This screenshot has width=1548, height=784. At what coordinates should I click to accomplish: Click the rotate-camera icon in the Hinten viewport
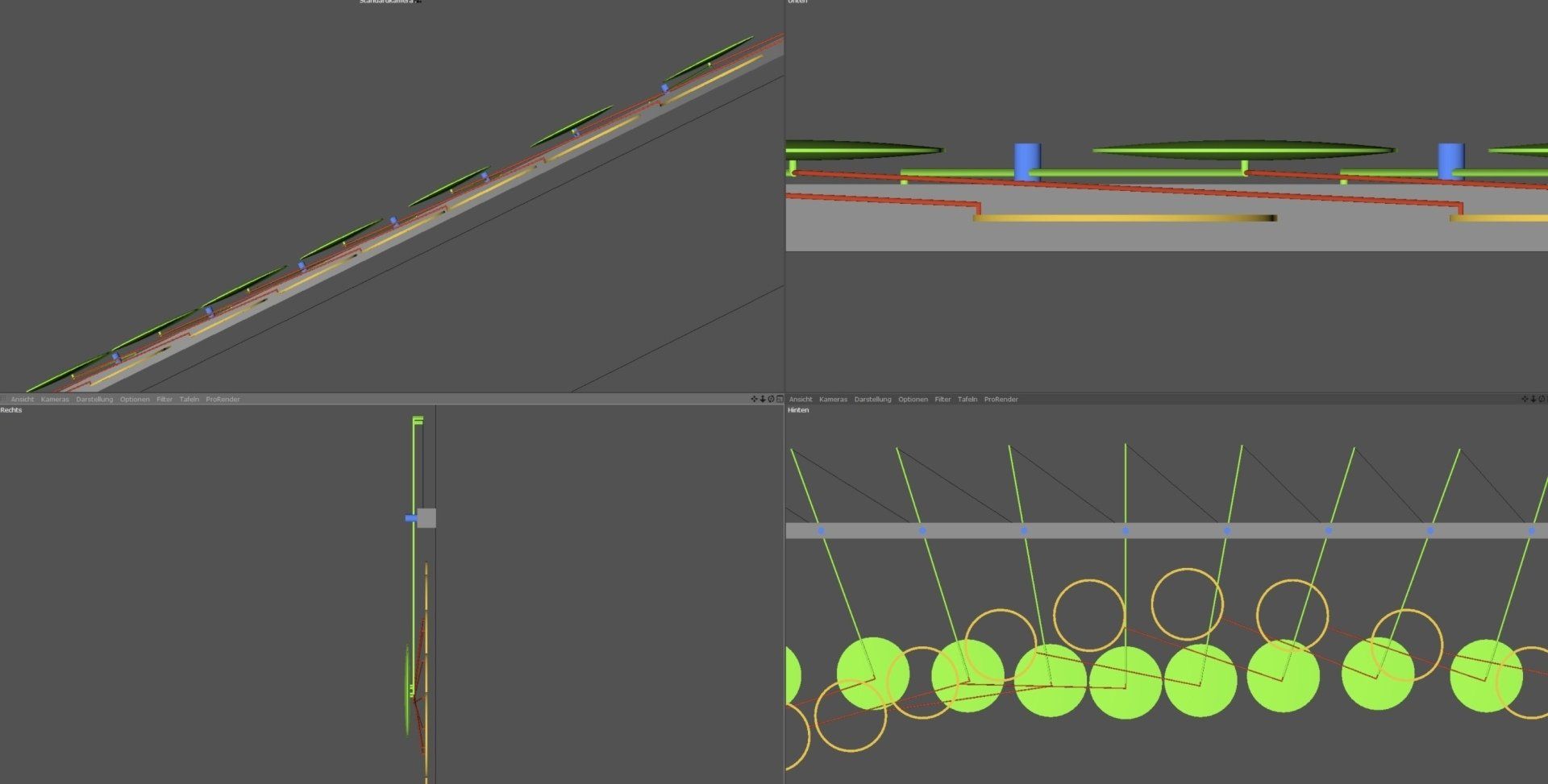click(x=1542, y=399)
